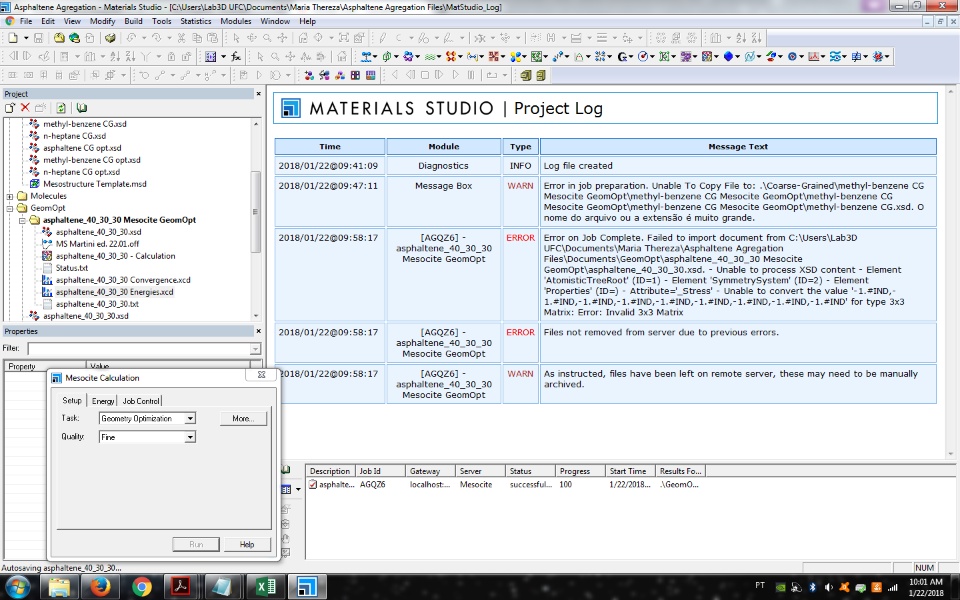Click the colored molecules icon in third toolbar
Viewport: 960px width, 600px height.
coord(309,75)
